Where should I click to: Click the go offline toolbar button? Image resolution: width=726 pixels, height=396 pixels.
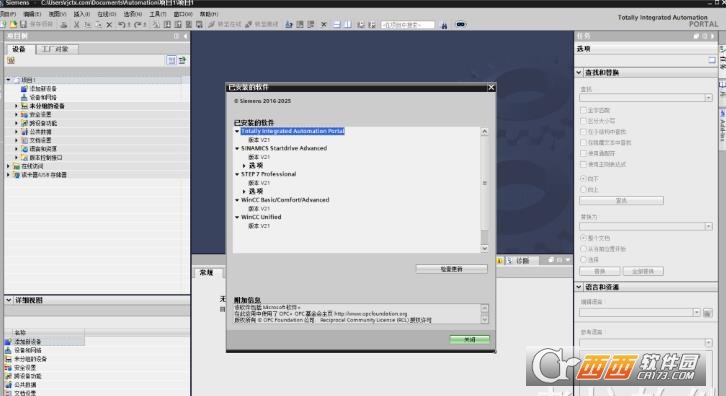point(262,24)
